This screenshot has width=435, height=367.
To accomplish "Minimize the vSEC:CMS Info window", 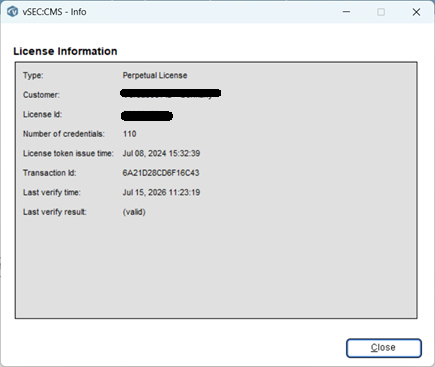I will tap(346, 12).
